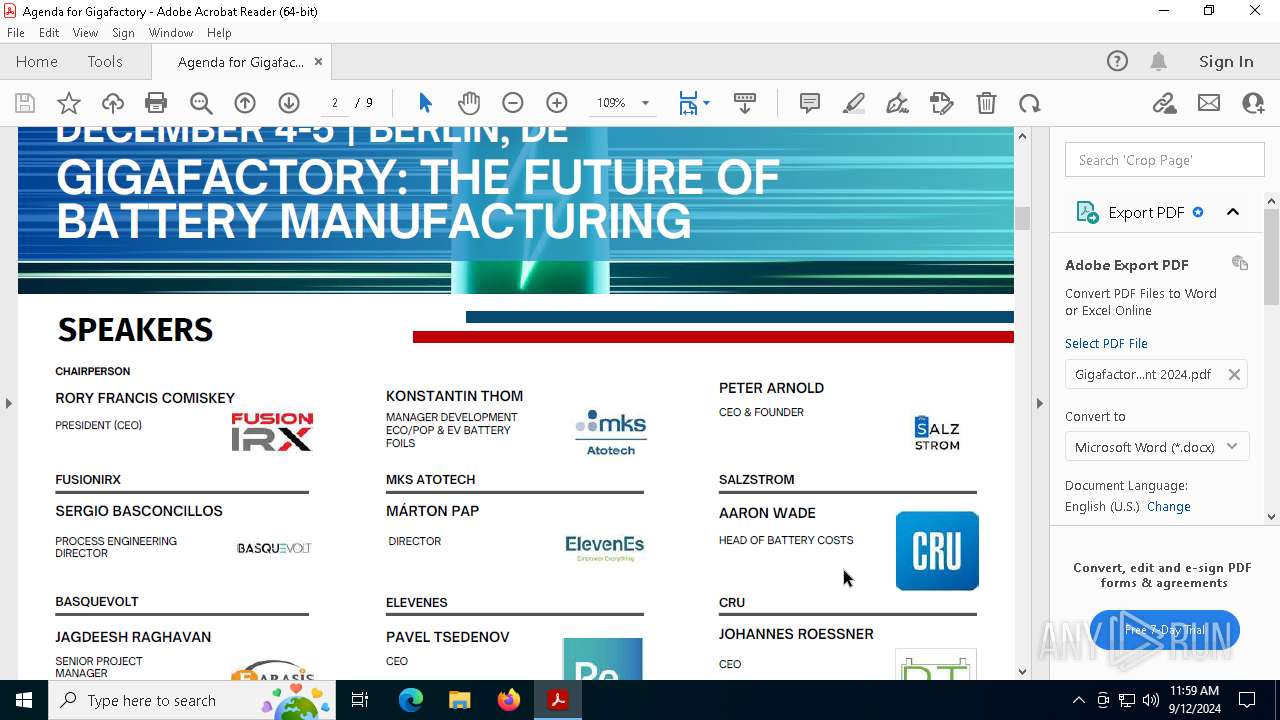This screenshot has height=720, width=1280.
Task: Send the file by email
Action: click(1209, 103)
